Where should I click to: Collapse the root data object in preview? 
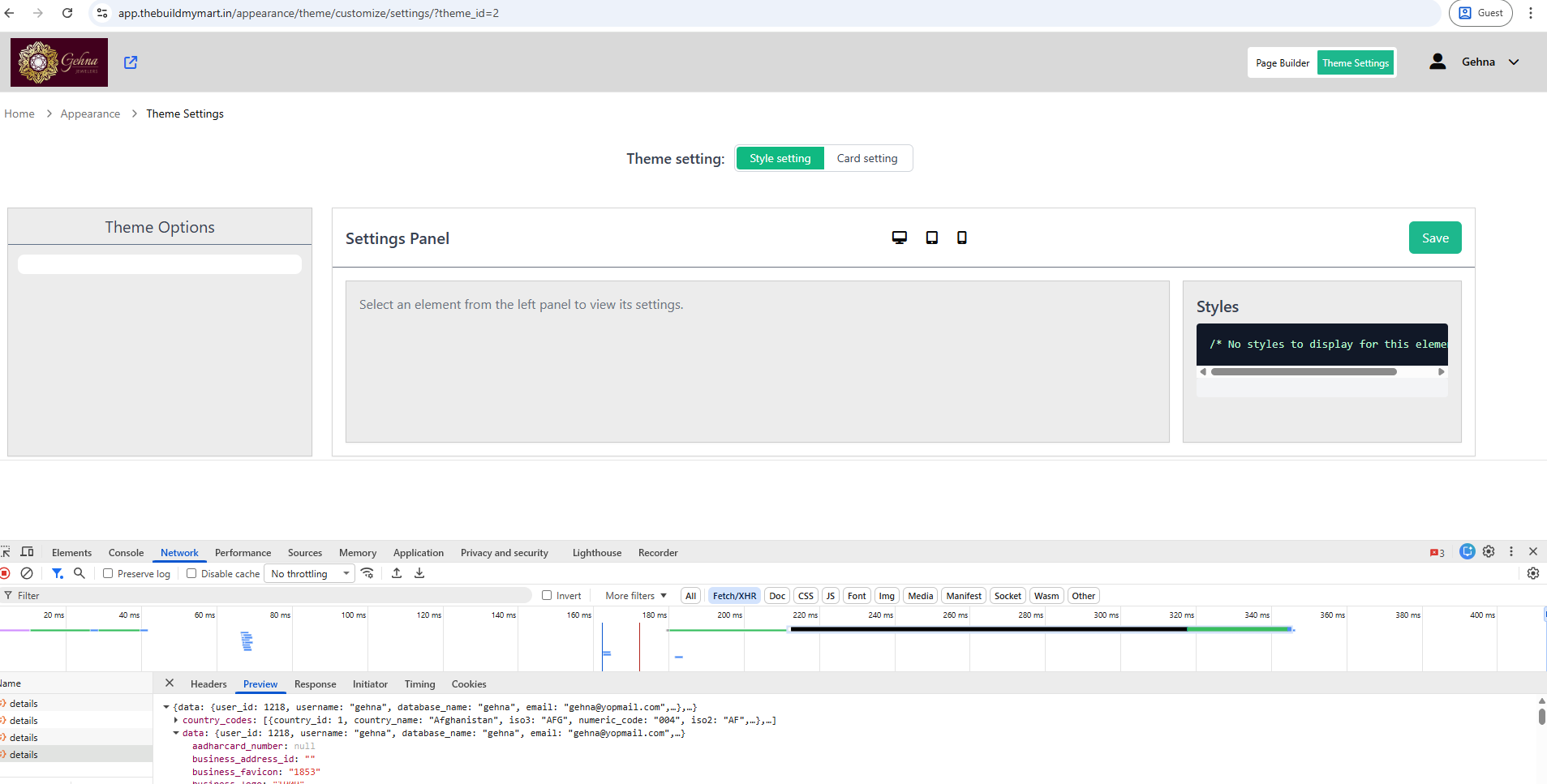[166, 707]
